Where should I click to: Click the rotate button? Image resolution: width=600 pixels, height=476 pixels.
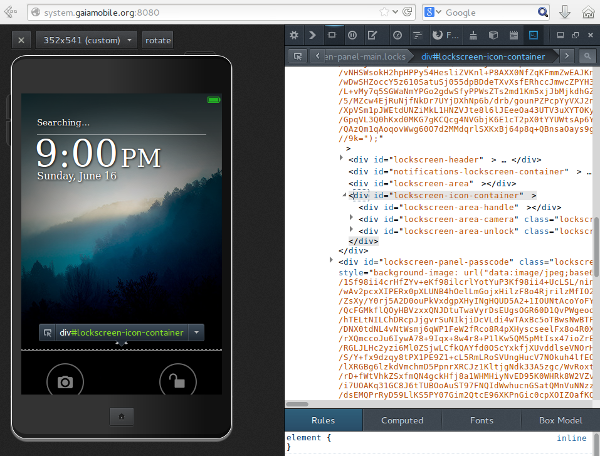(x=158, y=40)
